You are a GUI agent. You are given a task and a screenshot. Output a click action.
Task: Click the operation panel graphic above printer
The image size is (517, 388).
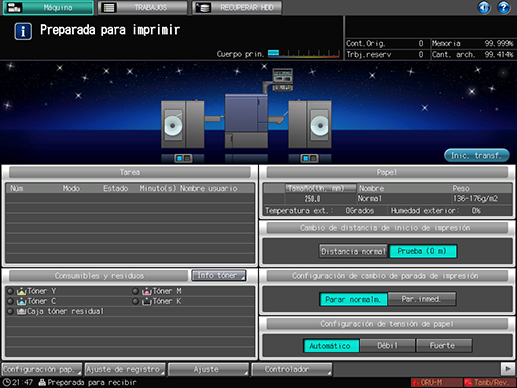[282, 79]
